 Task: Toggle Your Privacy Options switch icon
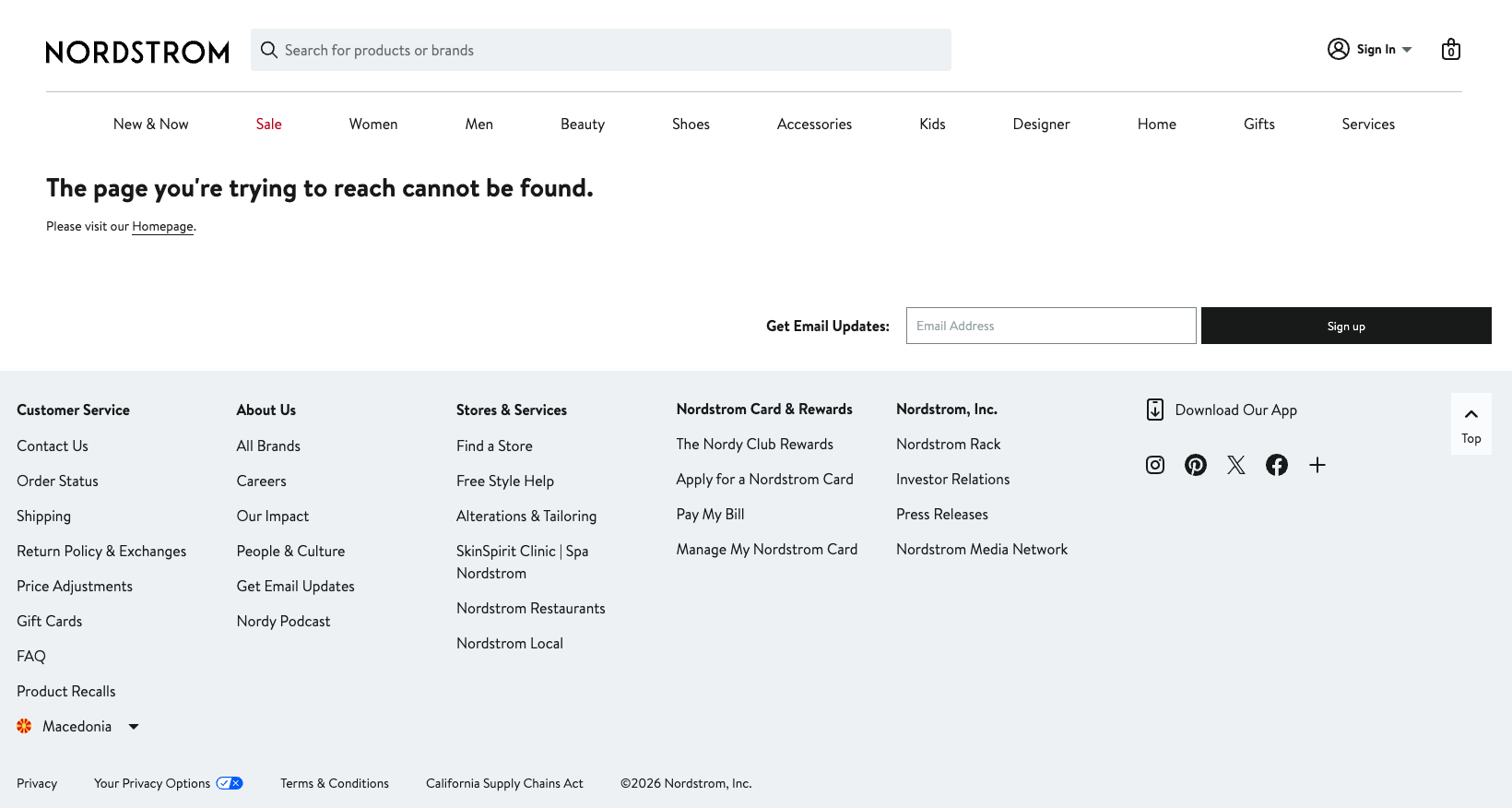click(230, 783)
